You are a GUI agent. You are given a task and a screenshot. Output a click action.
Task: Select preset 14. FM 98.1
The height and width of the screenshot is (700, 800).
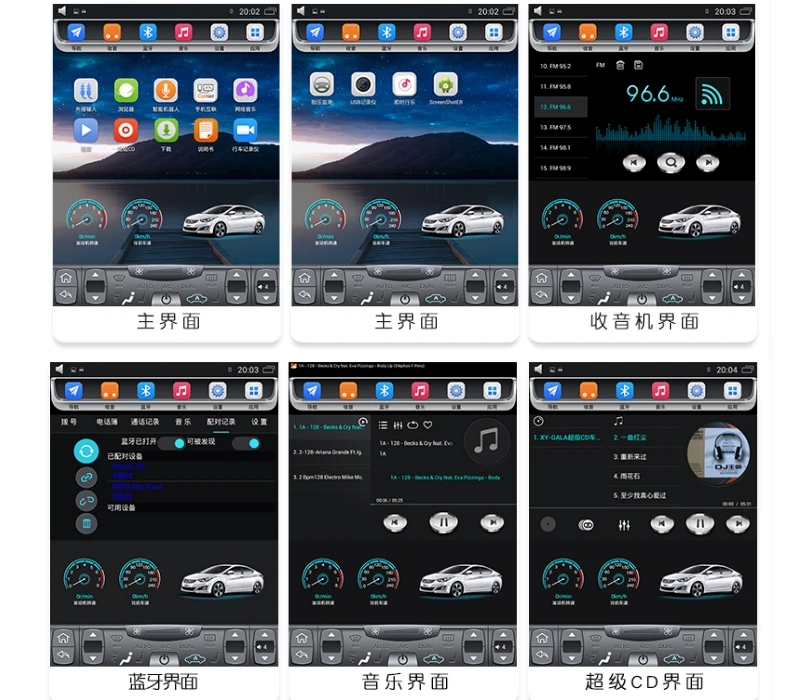(x=561, y=148)
